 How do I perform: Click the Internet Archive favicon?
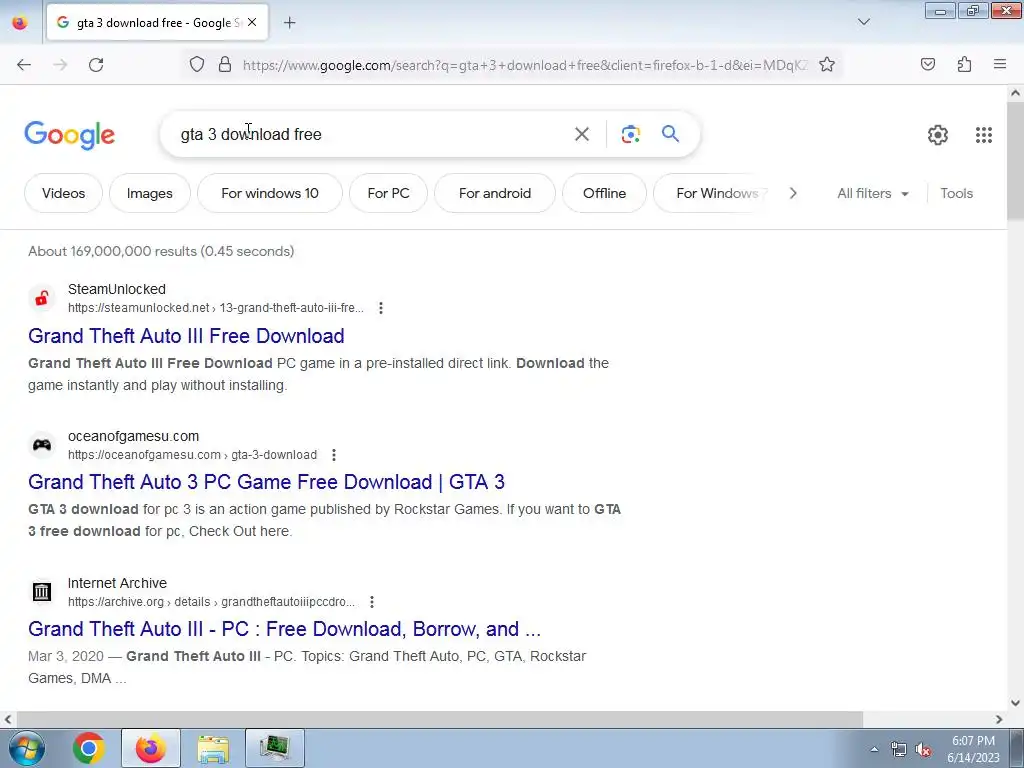click(x=42, y=592)
